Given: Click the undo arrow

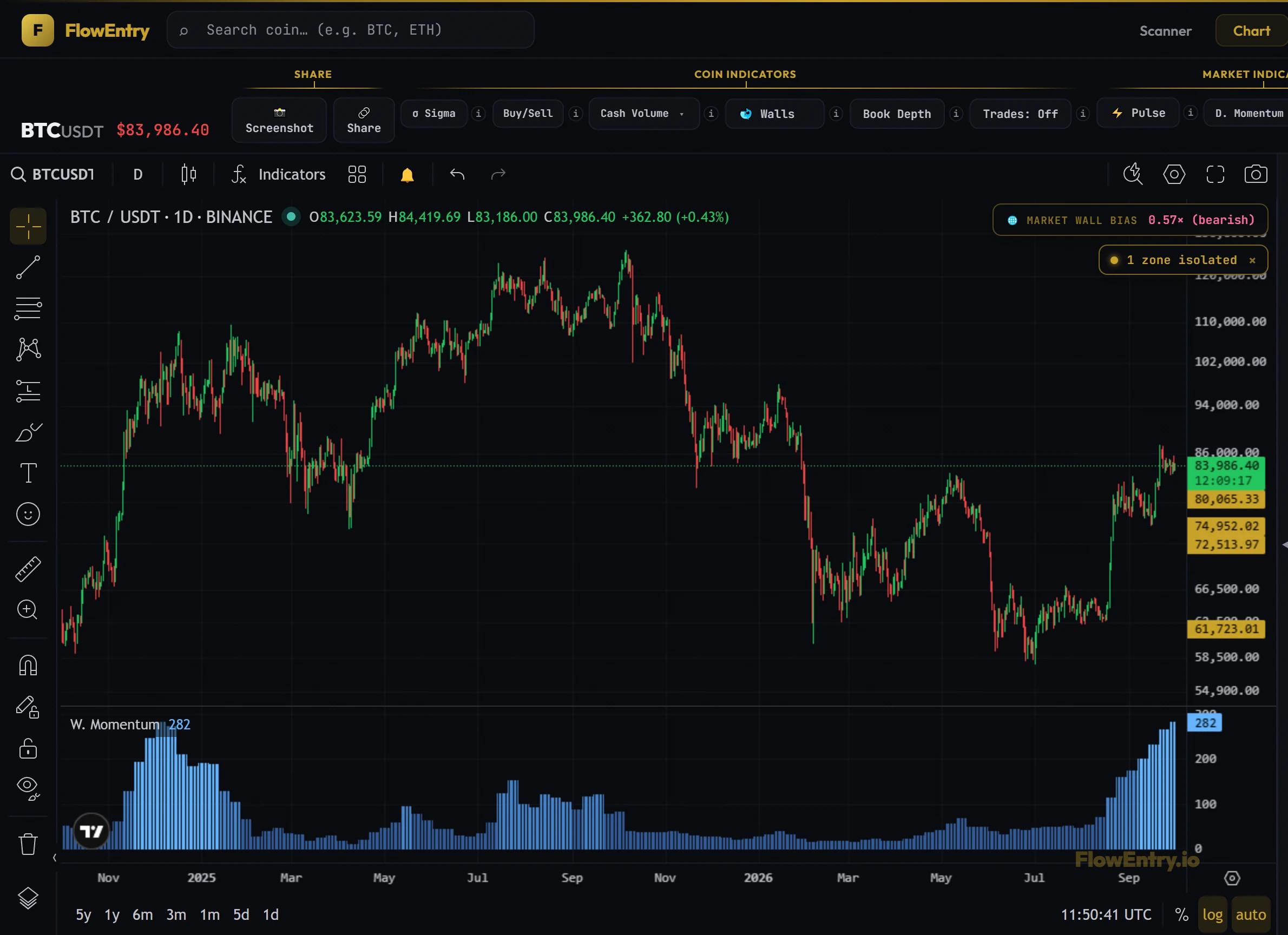Looking at the screenshot, I should (x=457, y=174).
